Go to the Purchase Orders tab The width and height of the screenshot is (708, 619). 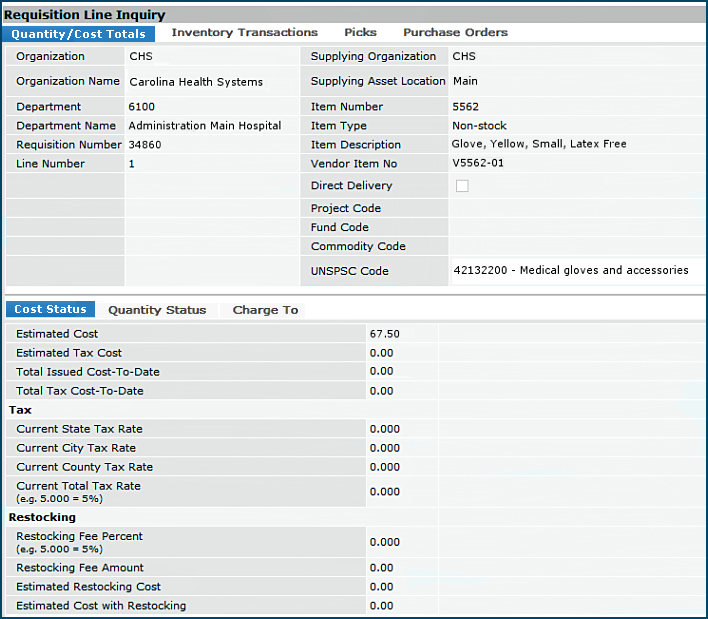(x=455, y=33)
